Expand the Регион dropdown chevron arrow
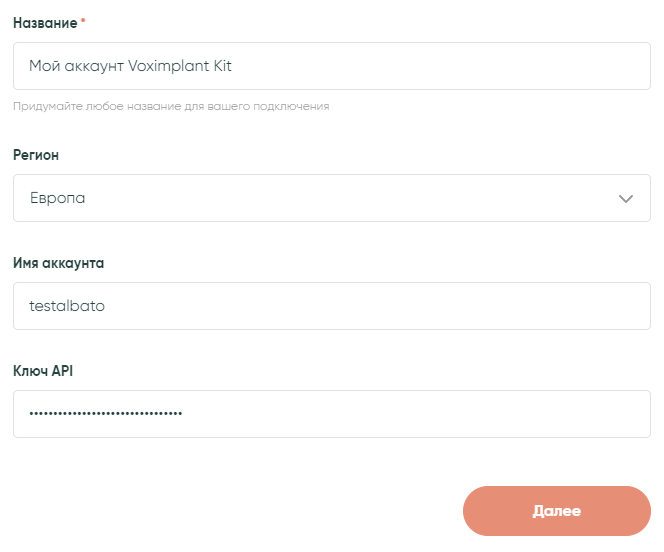Screen dimensions: 664x552 [x=626, y=199]
